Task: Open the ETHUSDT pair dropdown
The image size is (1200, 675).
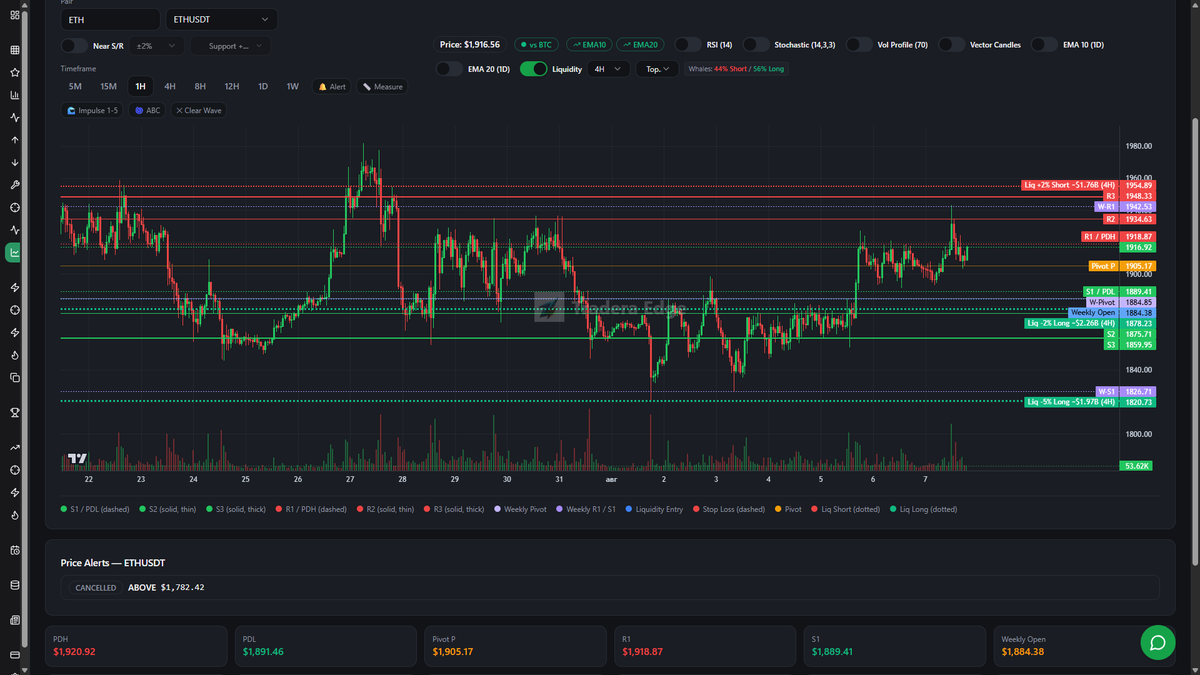Action: (222, 19)
